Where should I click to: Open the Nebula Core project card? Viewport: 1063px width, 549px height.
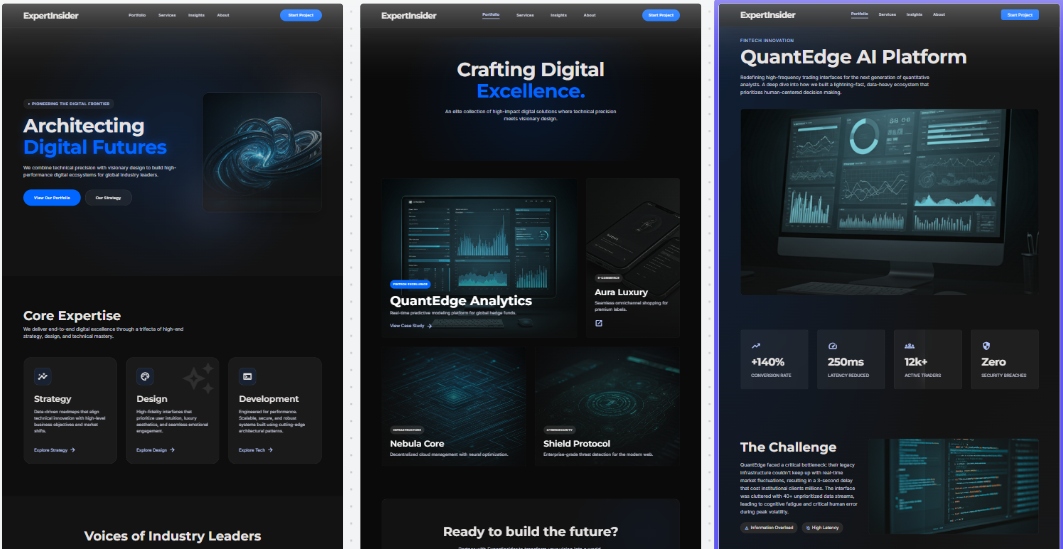(454, 406)
